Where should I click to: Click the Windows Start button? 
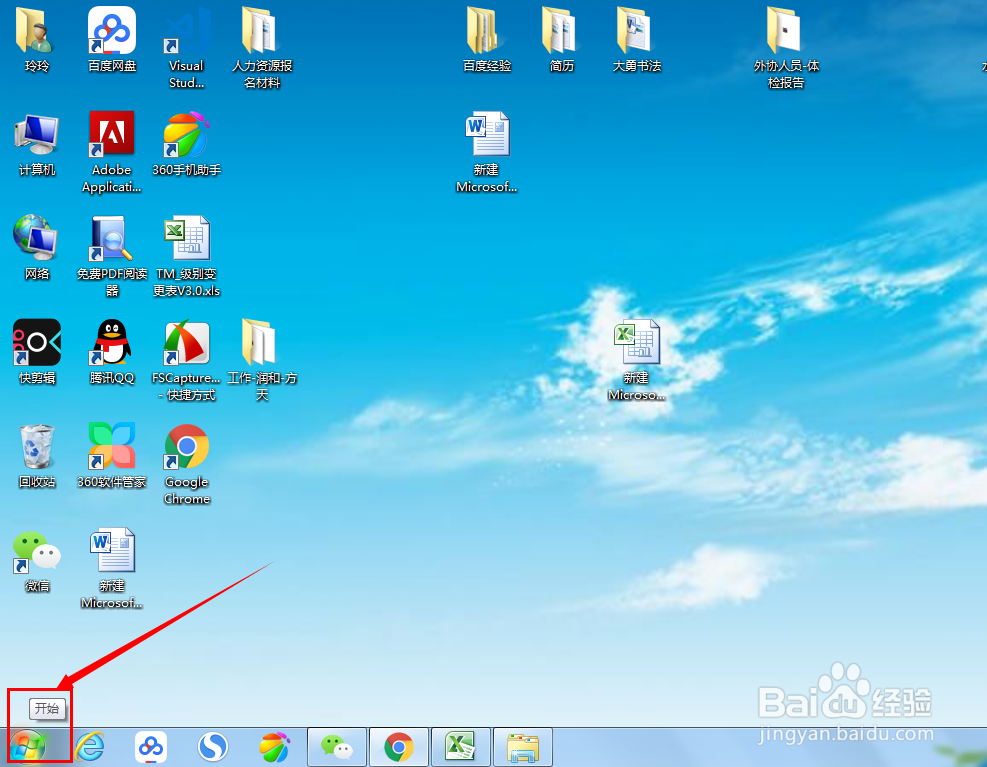pyautogui.click(x=29, y=748)
